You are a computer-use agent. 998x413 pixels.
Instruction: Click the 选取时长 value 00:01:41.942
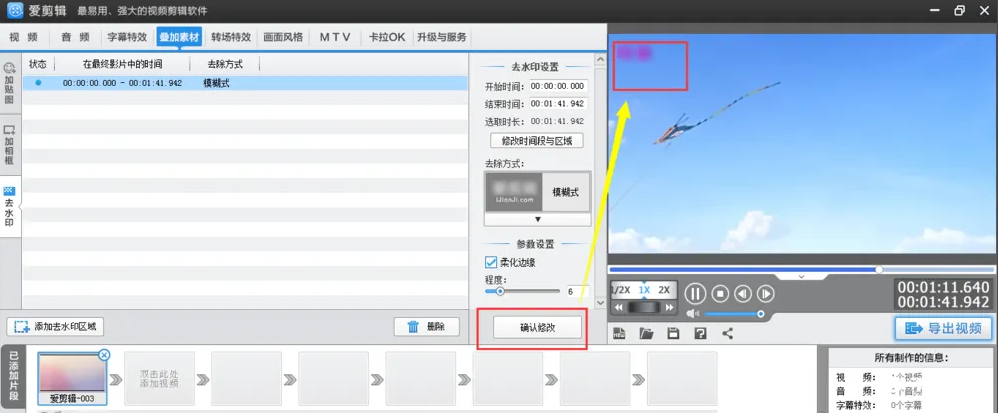pyautogui.click(x=557, y=121)
